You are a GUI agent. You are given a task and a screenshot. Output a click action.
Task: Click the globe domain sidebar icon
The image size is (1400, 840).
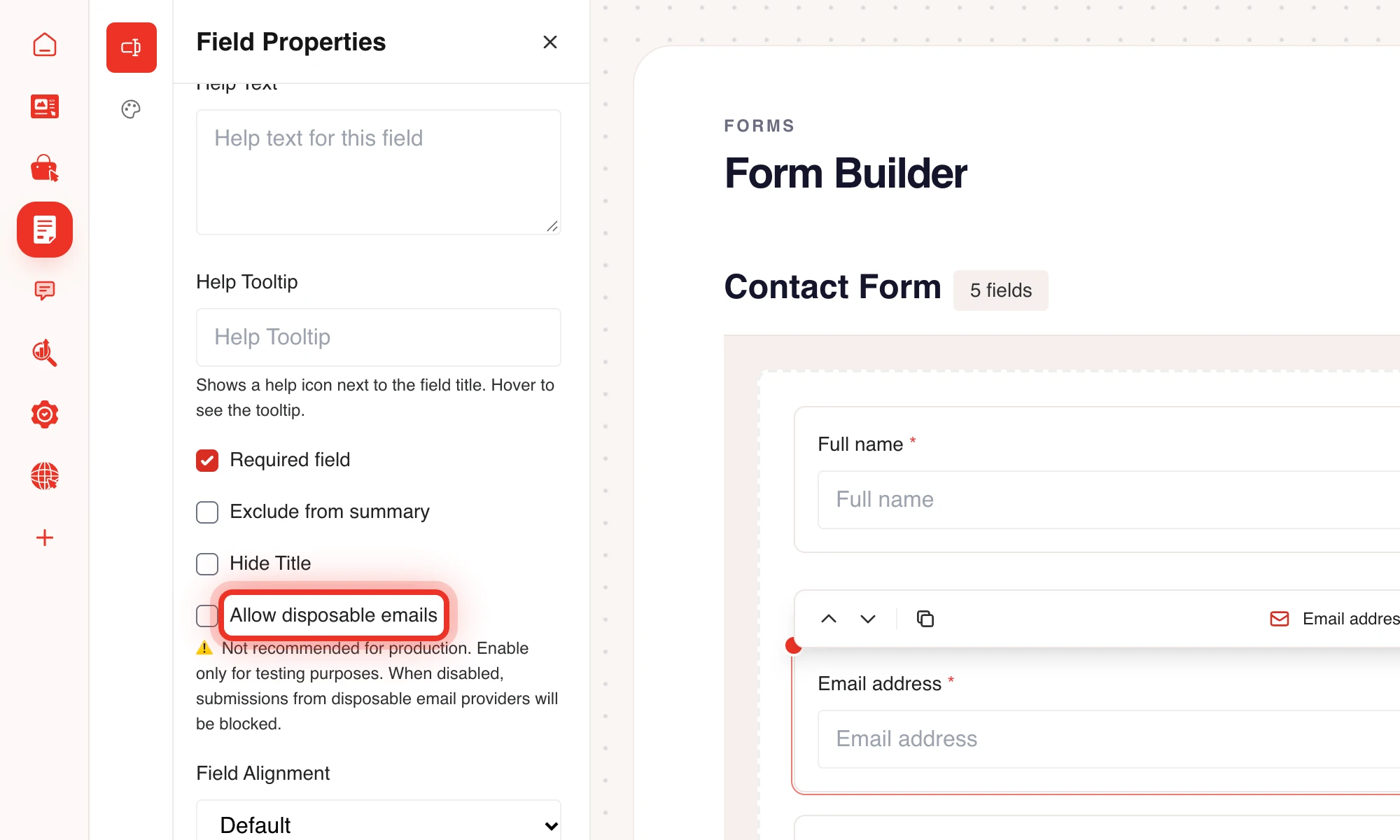(45, 476)
